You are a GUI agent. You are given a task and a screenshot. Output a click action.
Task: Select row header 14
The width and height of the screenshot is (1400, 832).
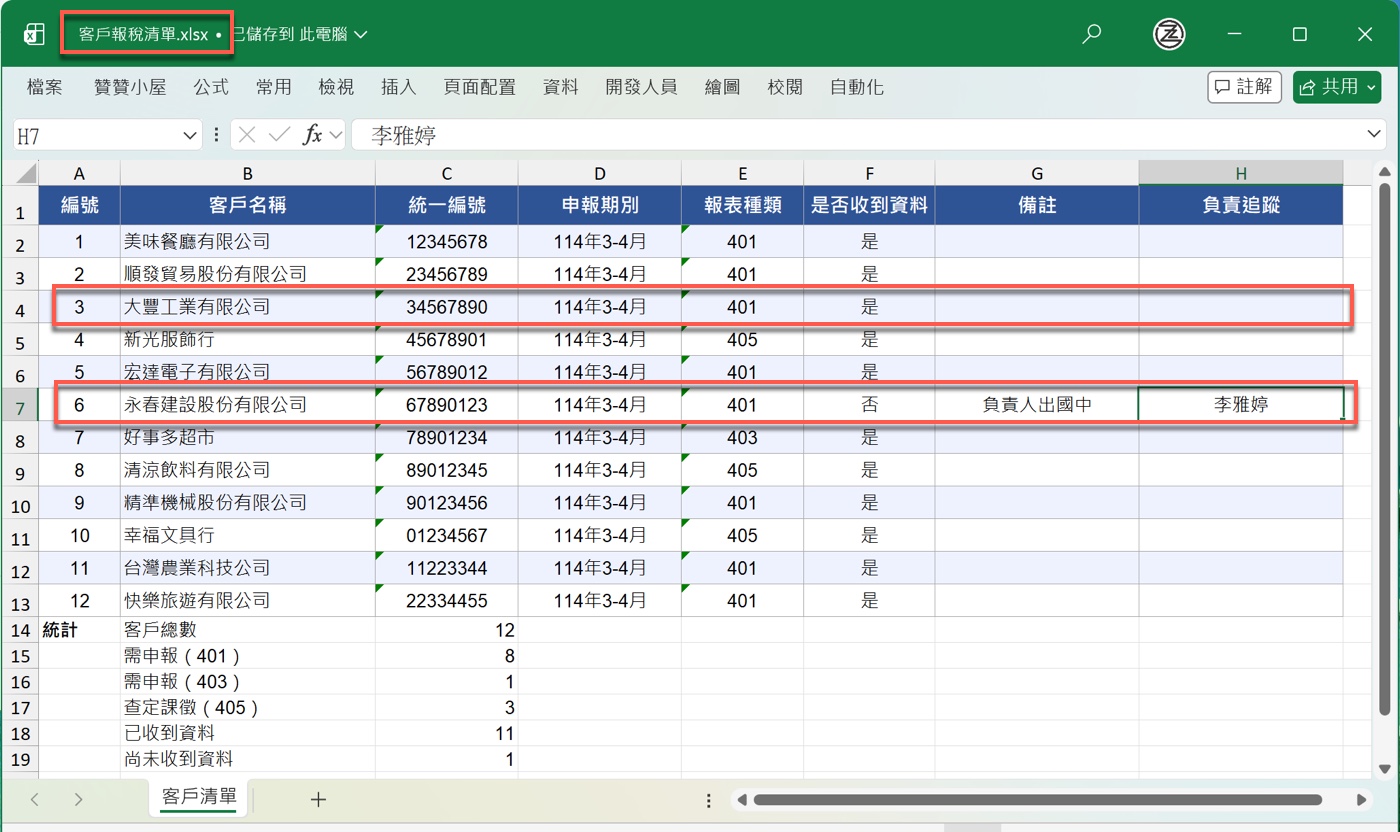pos(21,630)
